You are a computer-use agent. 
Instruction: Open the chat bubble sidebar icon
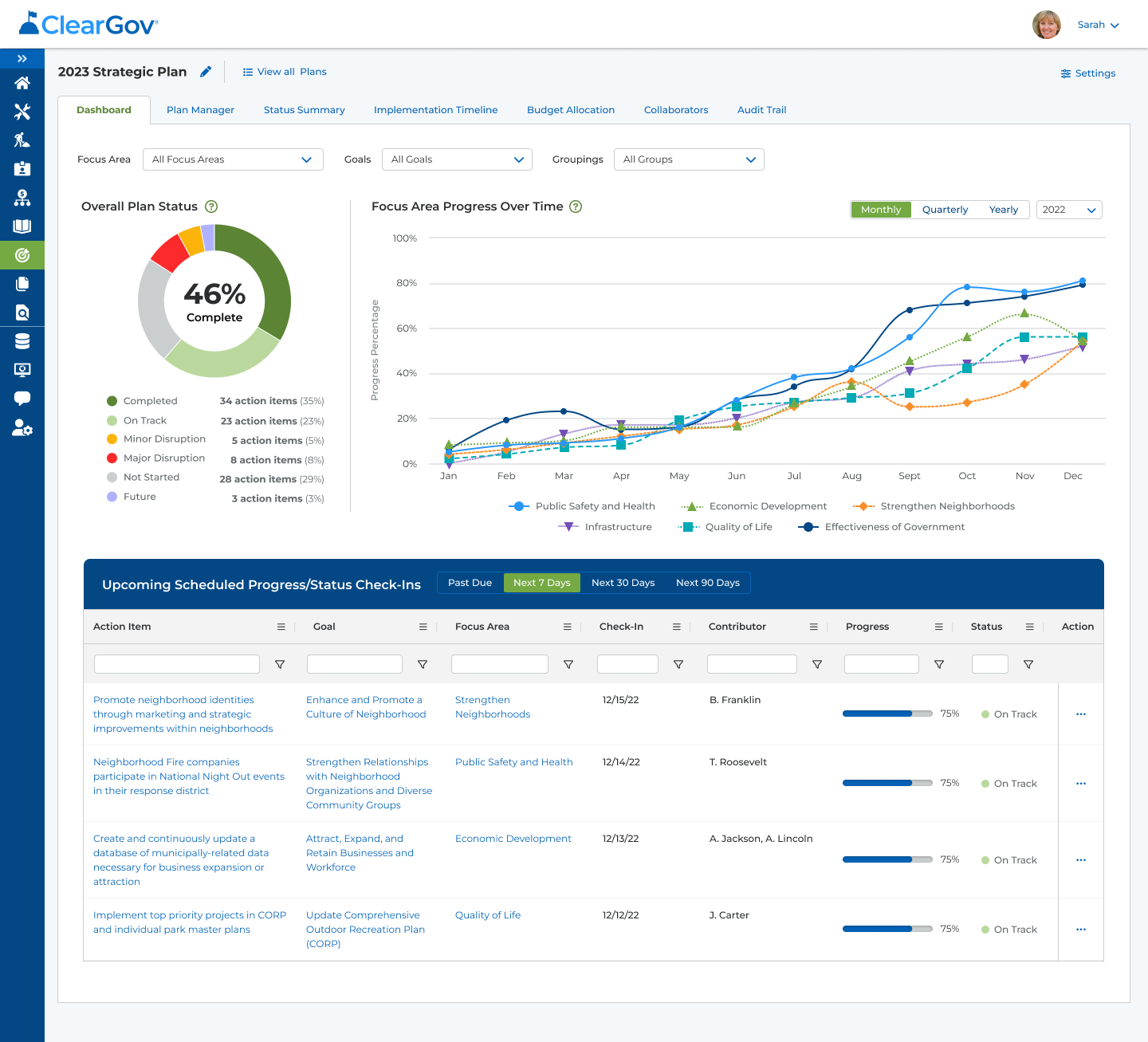click(x=22, y=399)
